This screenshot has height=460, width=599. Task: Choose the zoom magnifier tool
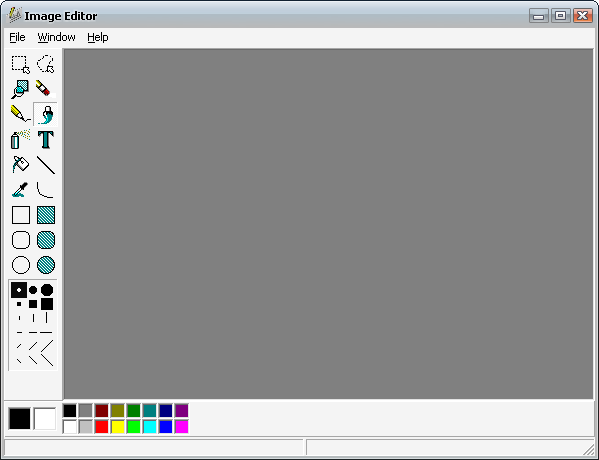coord(21,89)
